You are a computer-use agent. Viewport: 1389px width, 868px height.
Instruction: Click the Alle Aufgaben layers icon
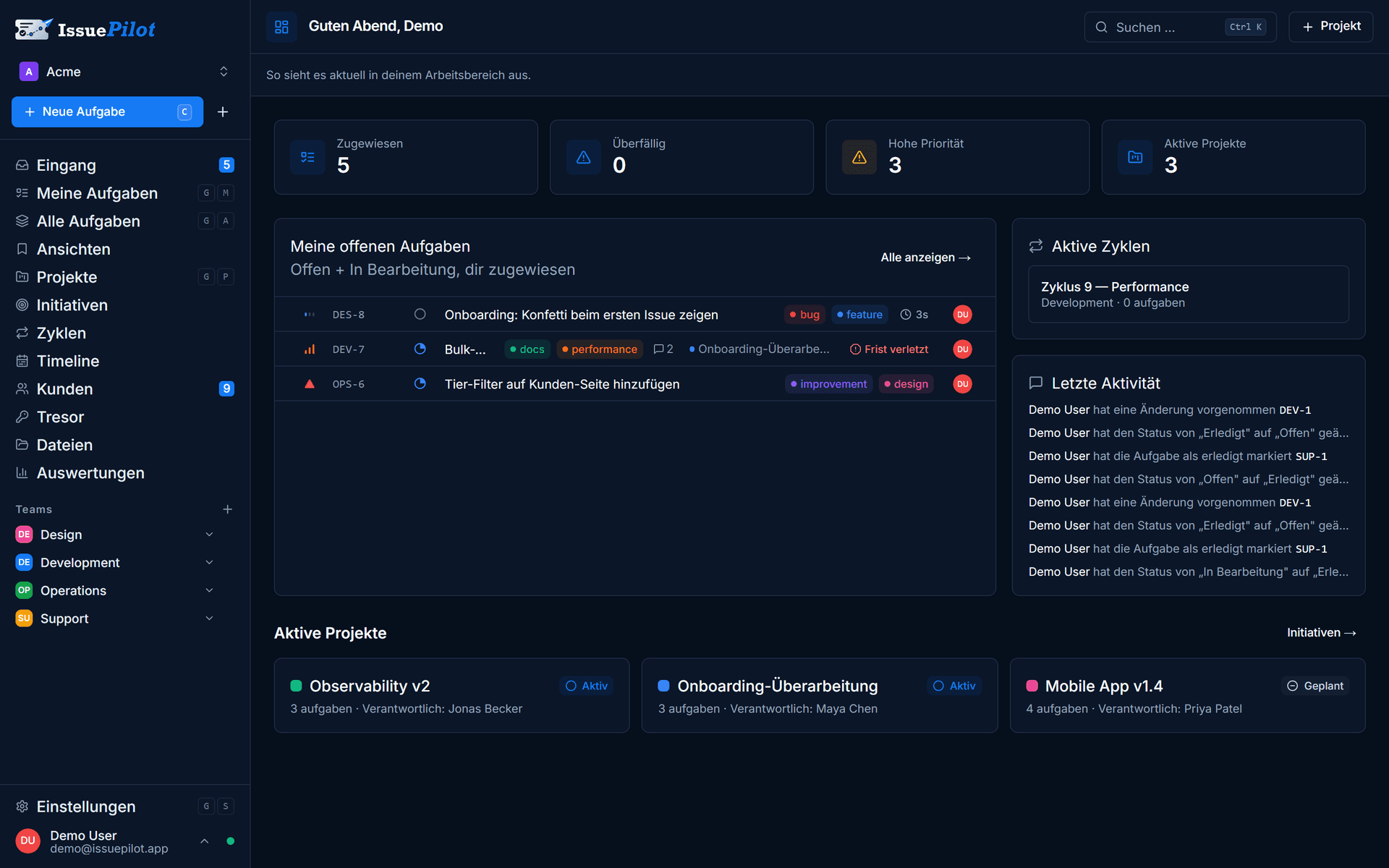[22, 221]
